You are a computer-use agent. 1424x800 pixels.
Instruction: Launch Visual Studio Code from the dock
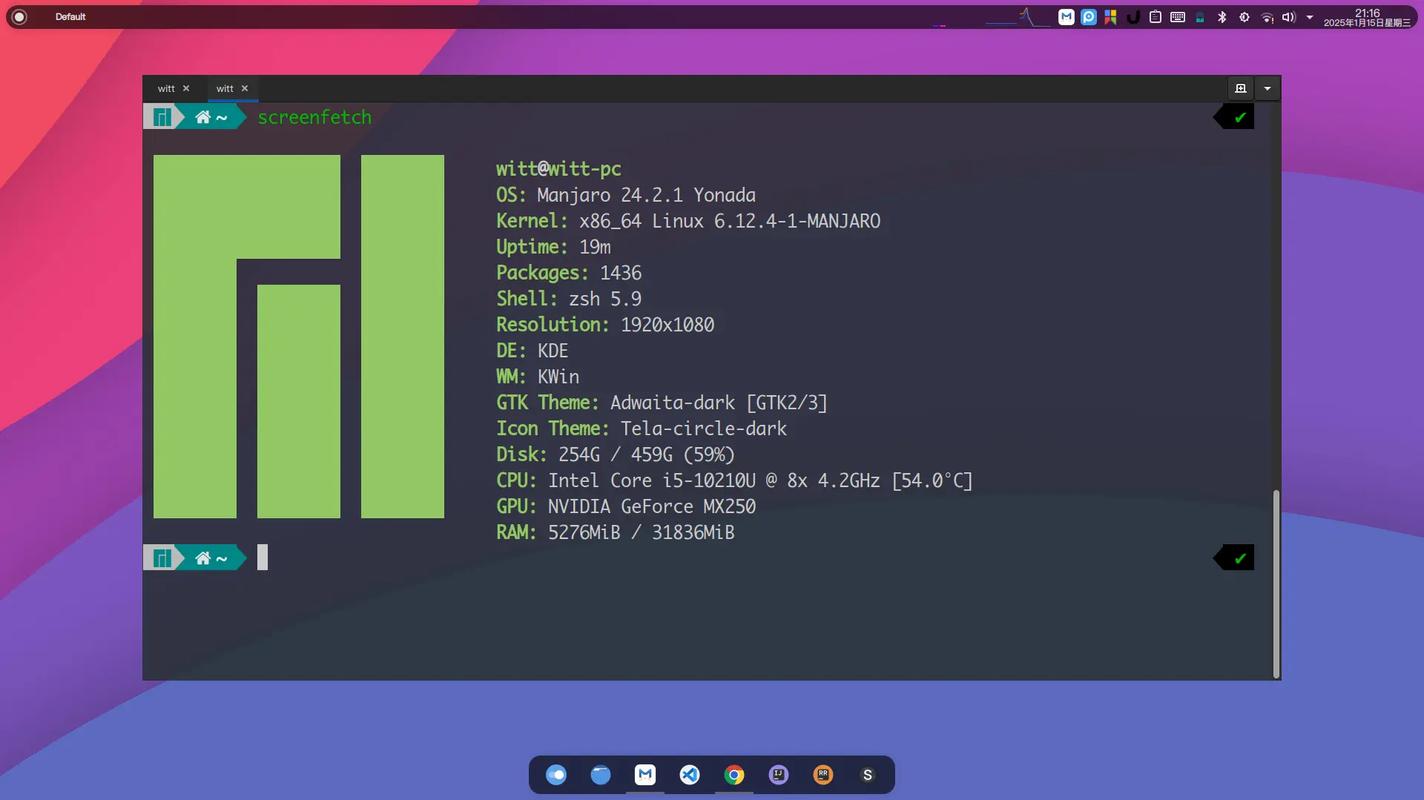click(x=690, y=774)
